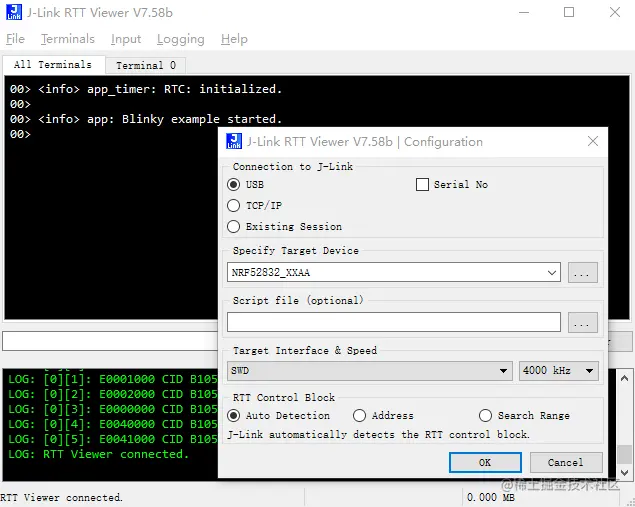Select TCP/IP connection option
This screenshot has width=635, height=507.
[234, 206]
